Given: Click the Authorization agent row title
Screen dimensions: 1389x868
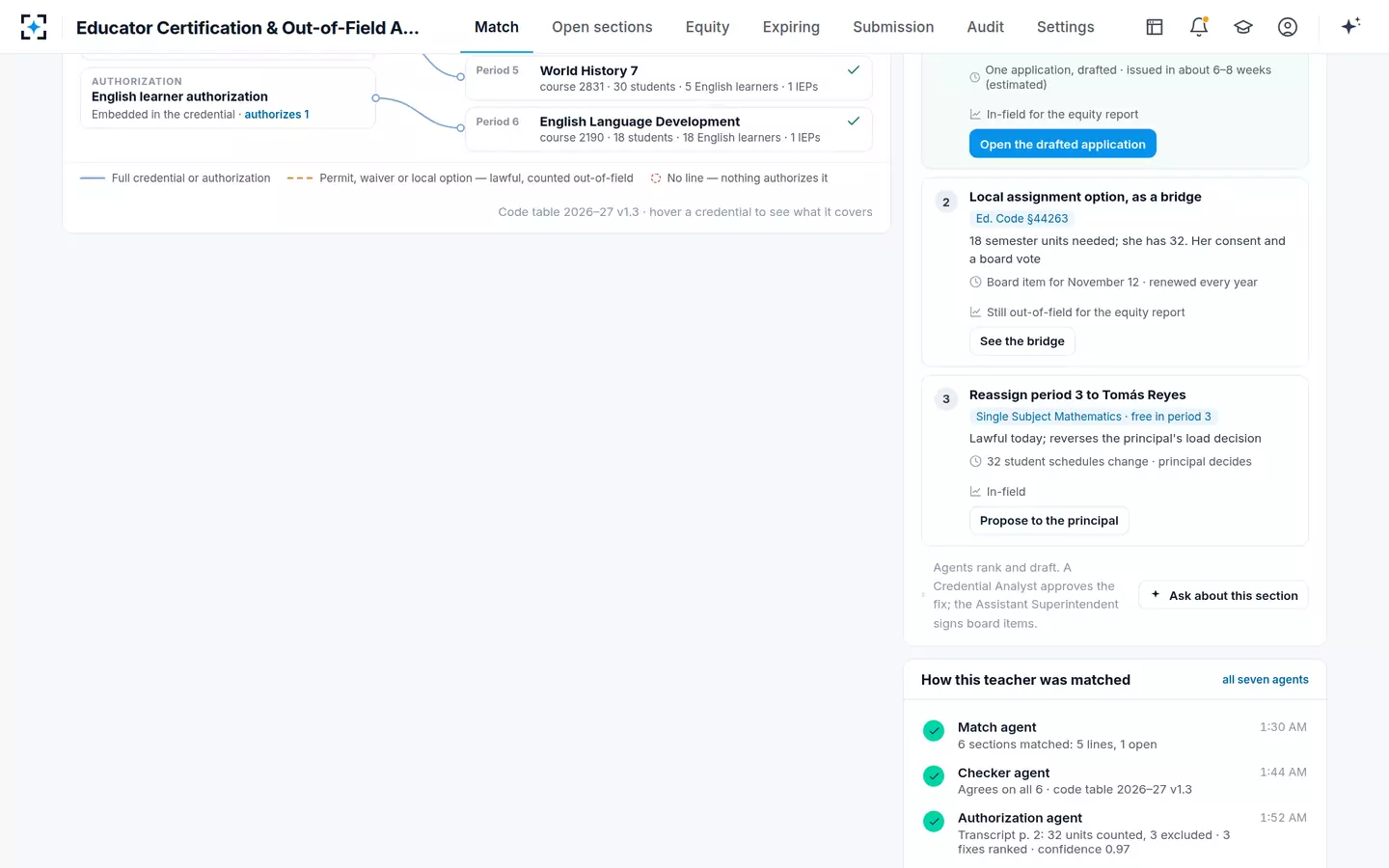Looking at the screenshot, I should coord(1020,818).
